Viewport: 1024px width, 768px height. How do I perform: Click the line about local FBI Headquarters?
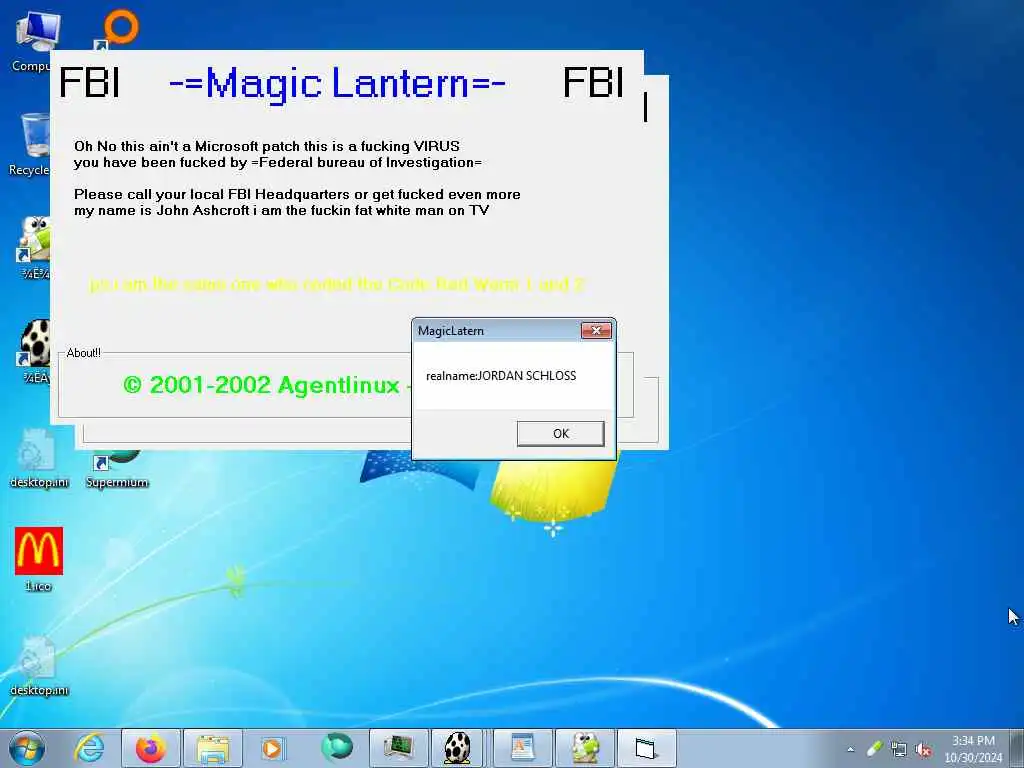point(297,194)
